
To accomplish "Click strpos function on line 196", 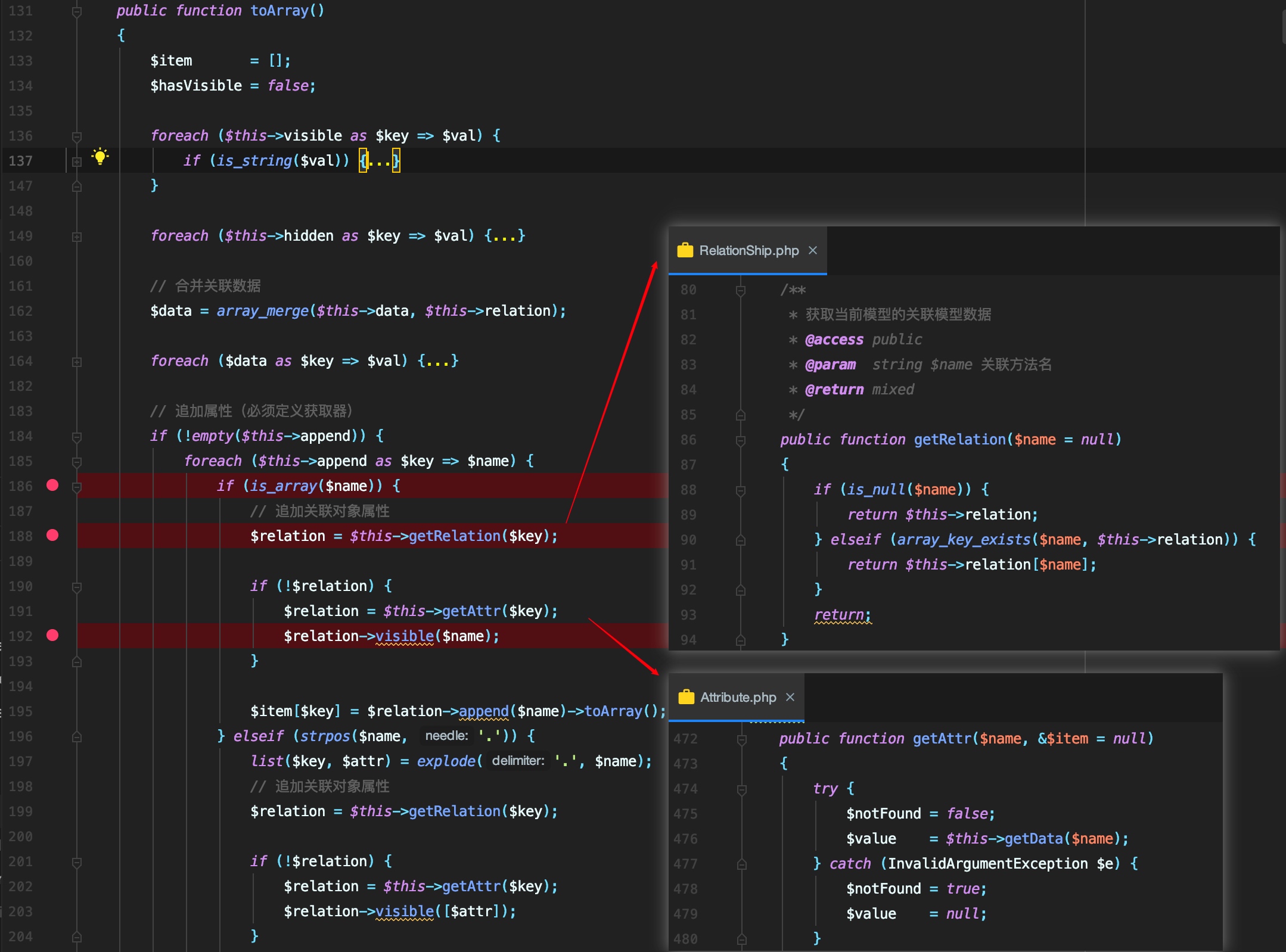I will [x=325, y=736].
